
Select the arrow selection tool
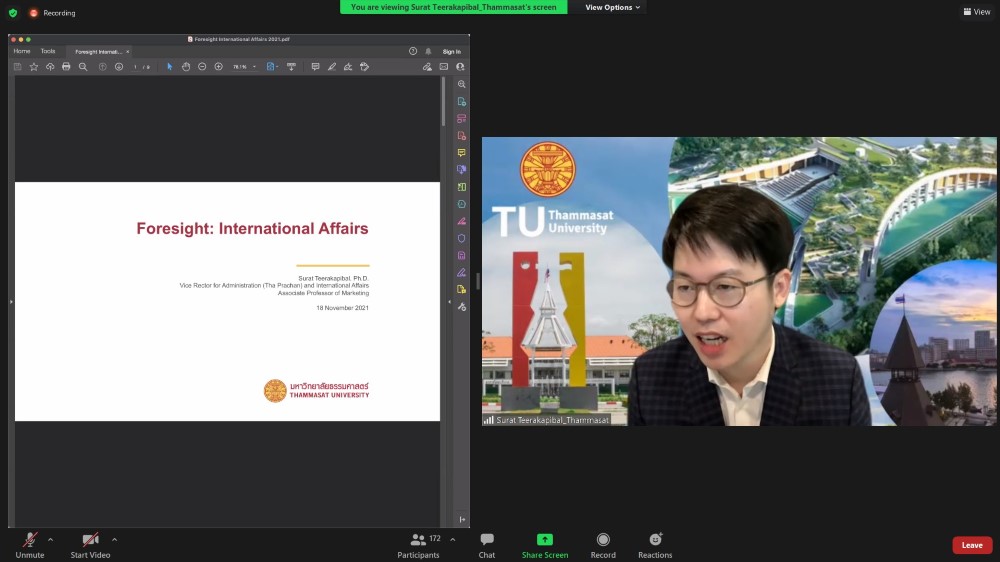point(169,67)
